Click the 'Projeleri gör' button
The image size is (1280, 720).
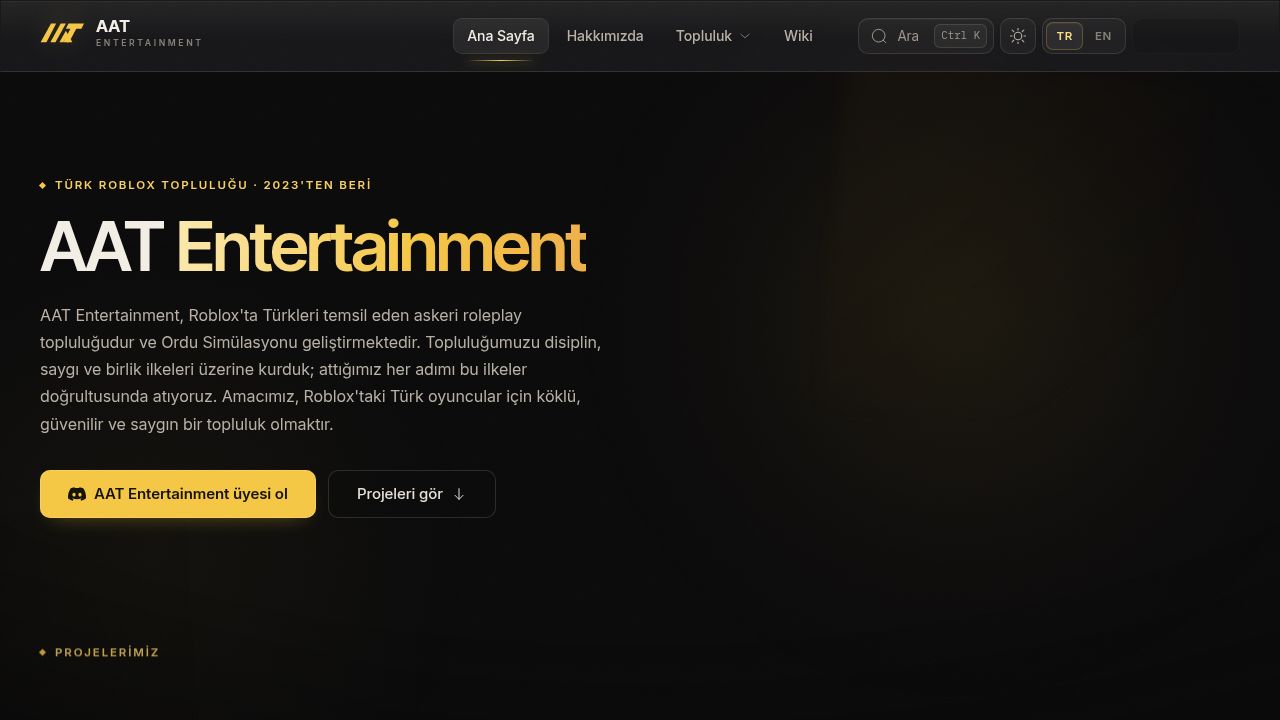click(412, 494)
